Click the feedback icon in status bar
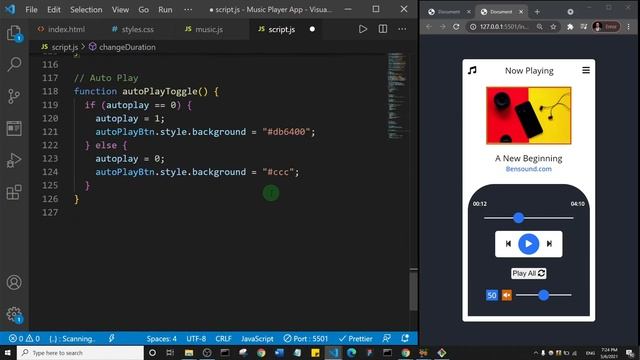This screenshot has width=640, height=360. (387, 338)
